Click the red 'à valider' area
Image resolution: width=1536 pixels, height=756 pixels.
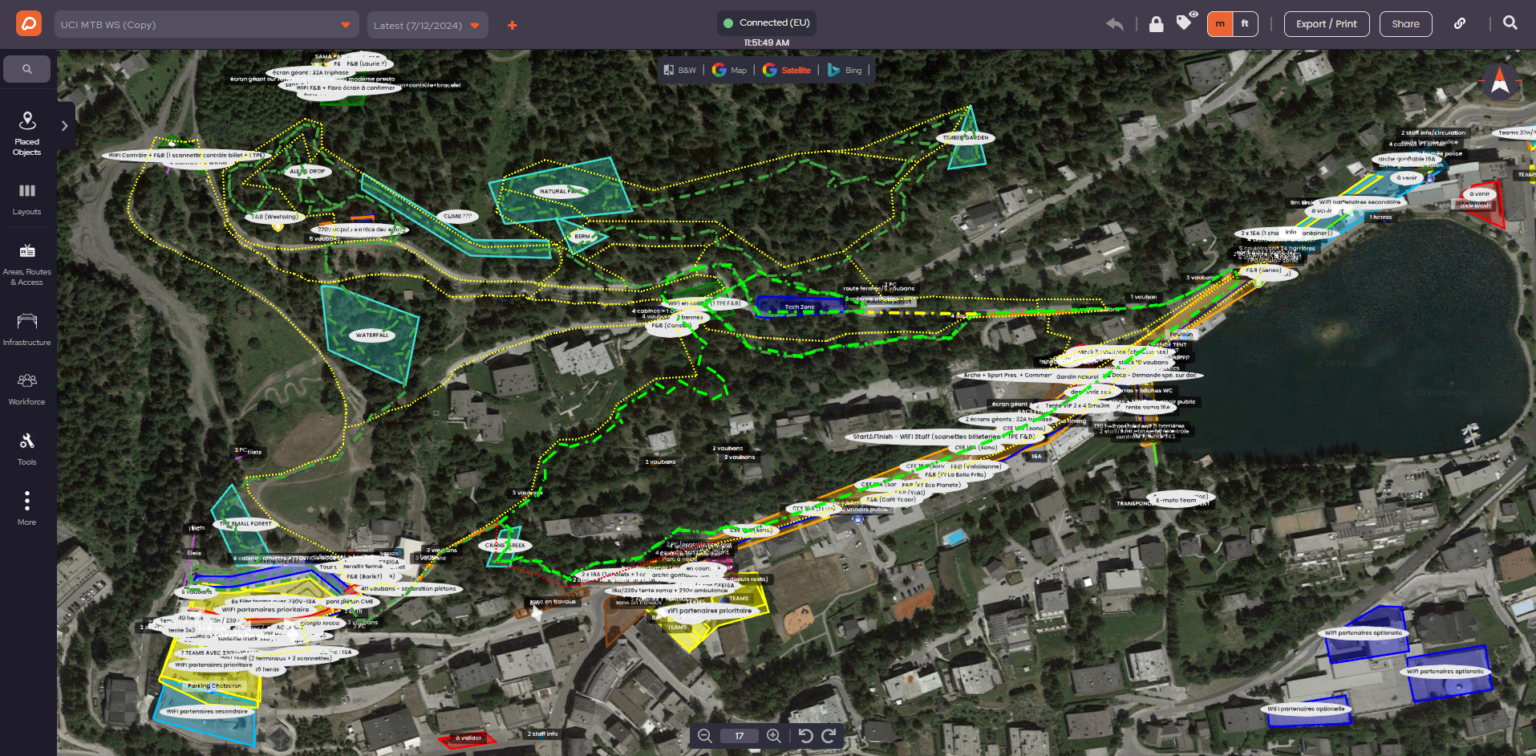(x=469, y=738)
